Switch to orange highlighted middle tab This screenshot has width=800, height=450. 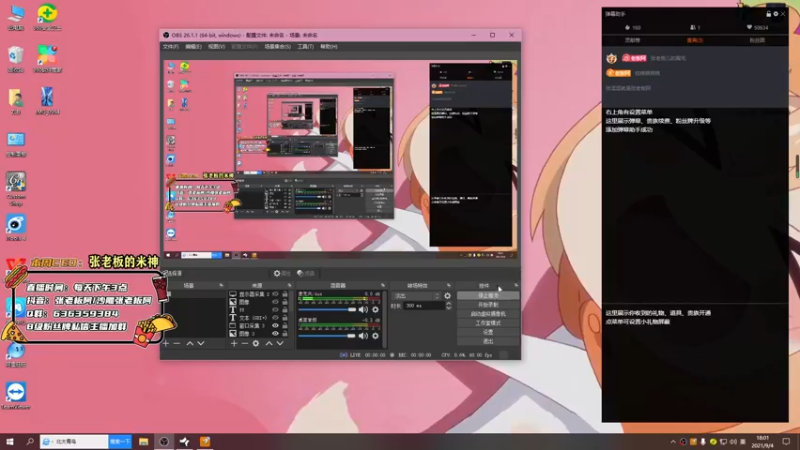point(694,40)
